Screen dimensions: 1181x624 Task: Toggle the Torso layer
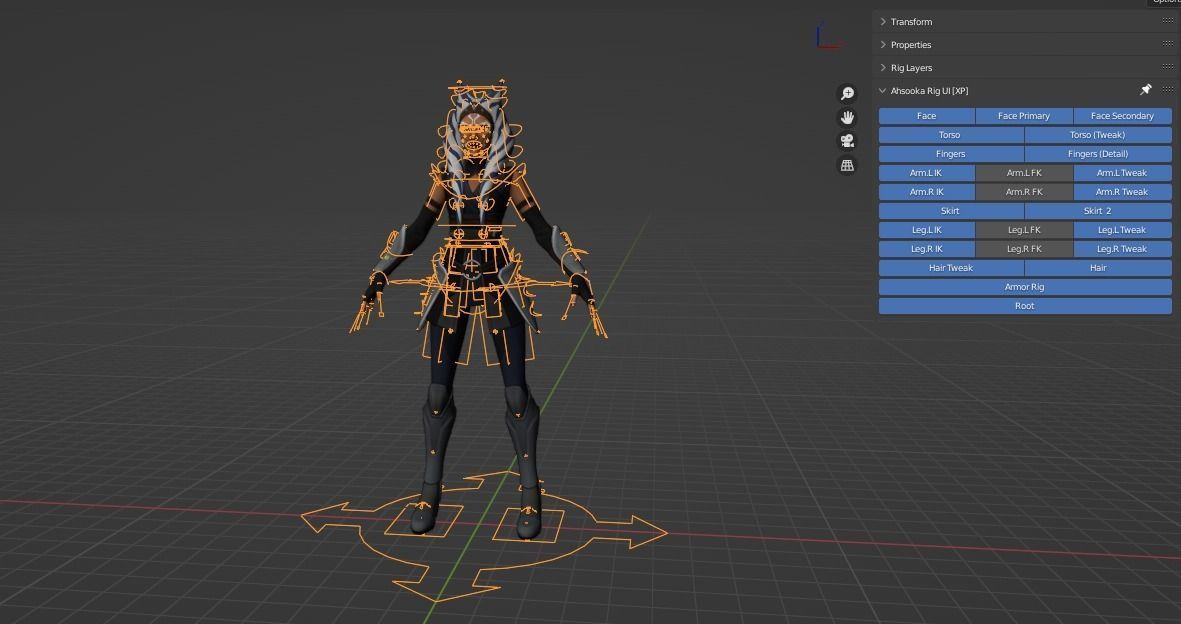[951, 135]
